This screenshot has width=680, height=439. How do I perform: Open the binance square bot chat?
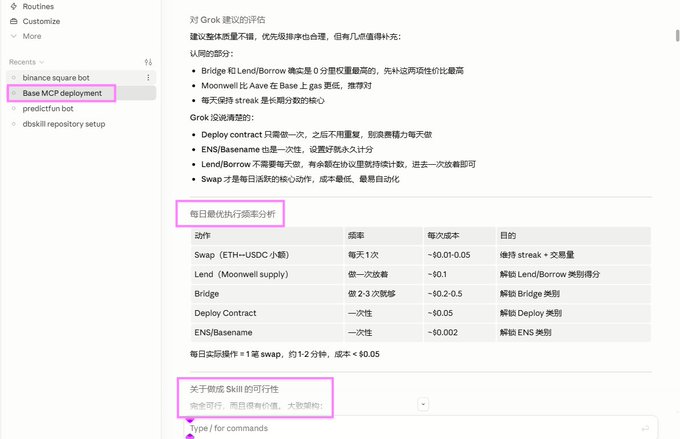[x=56, y=78]
